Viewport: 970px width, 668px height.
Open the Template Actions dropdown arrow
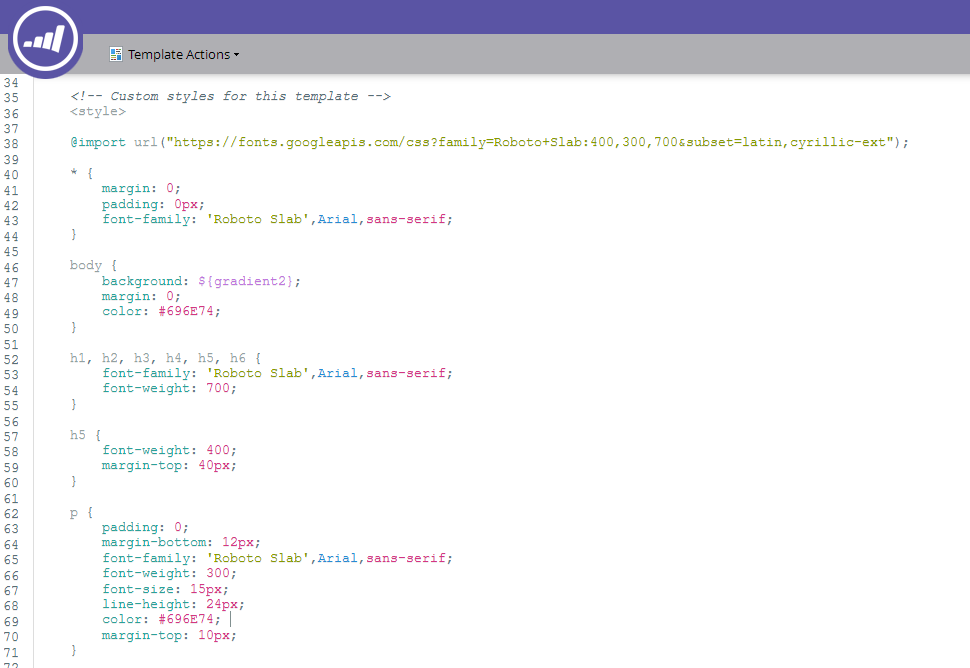[x=237, y=55]
